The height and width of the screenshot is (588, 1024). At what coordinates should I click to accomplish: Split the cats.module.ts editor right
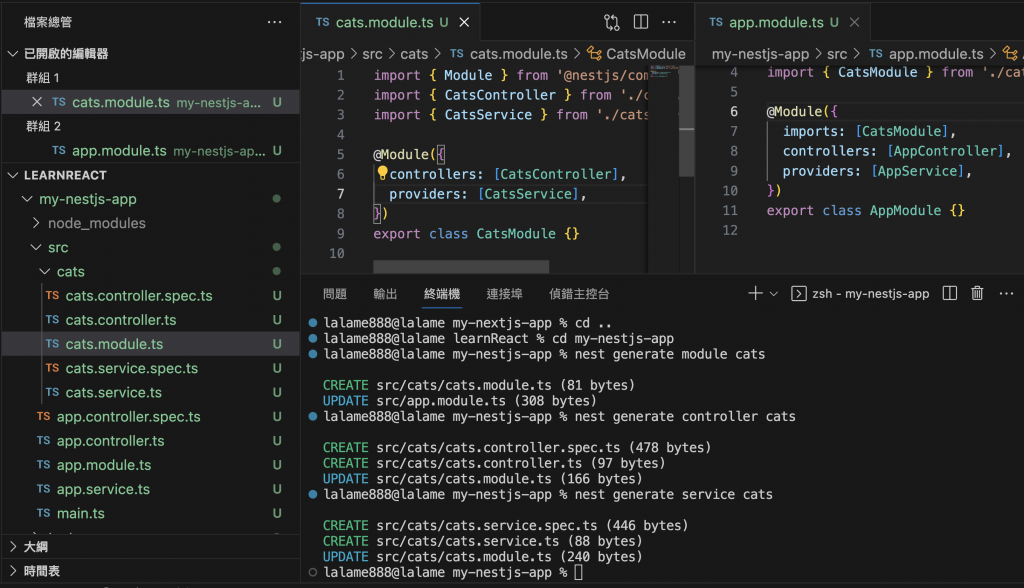tap(641, 22)
